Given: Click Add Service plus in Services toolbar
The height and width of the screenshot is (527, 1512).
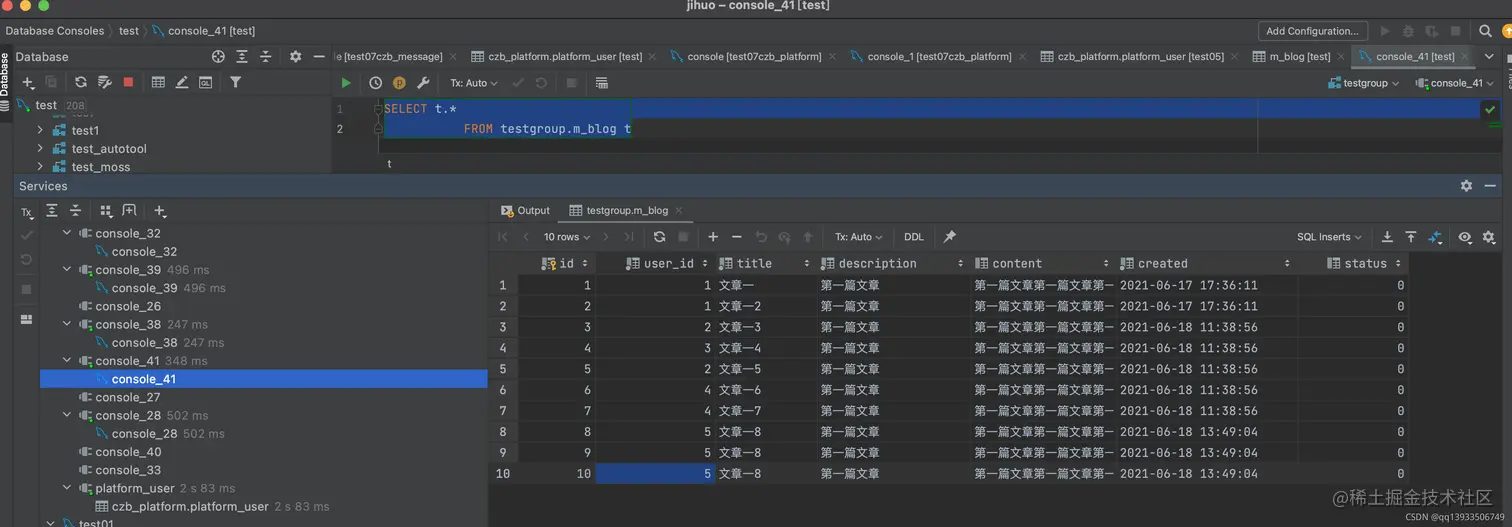Looking at the screenshot, I should 160,211.
